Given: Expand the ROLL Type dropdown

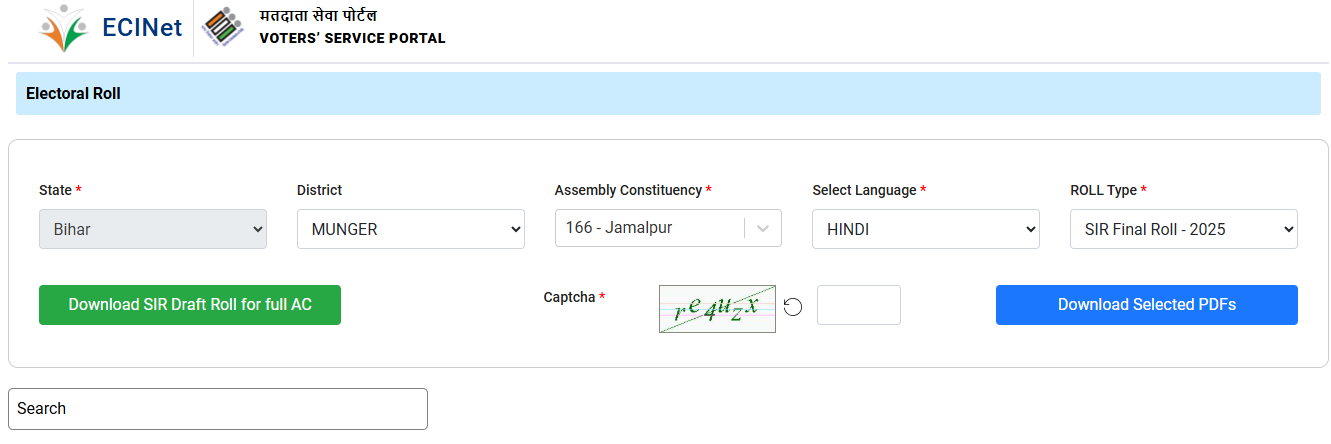Looking at the screenshot, I should click(x=1184, y=229).
